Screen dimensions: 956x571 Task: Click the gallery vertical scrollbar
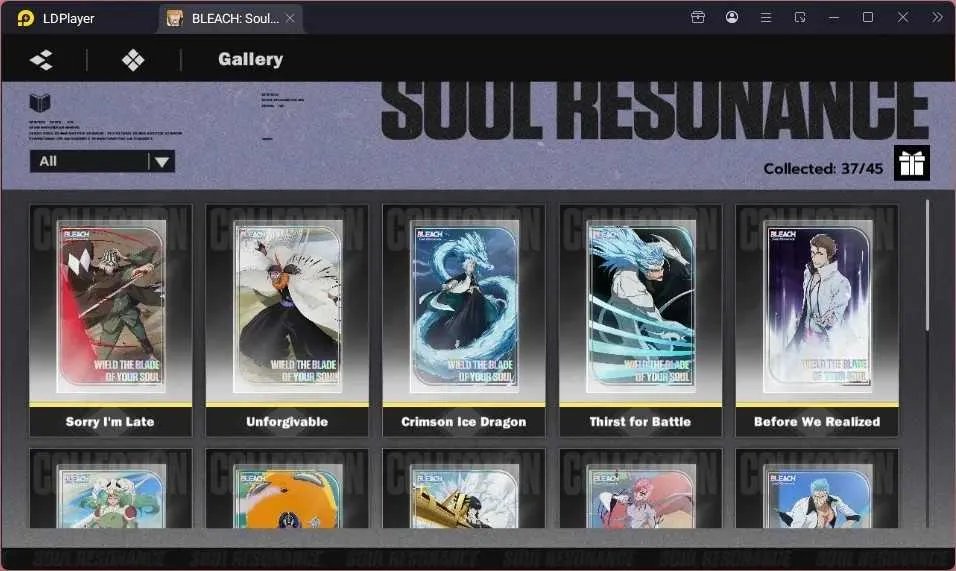(x=927, y=265)
